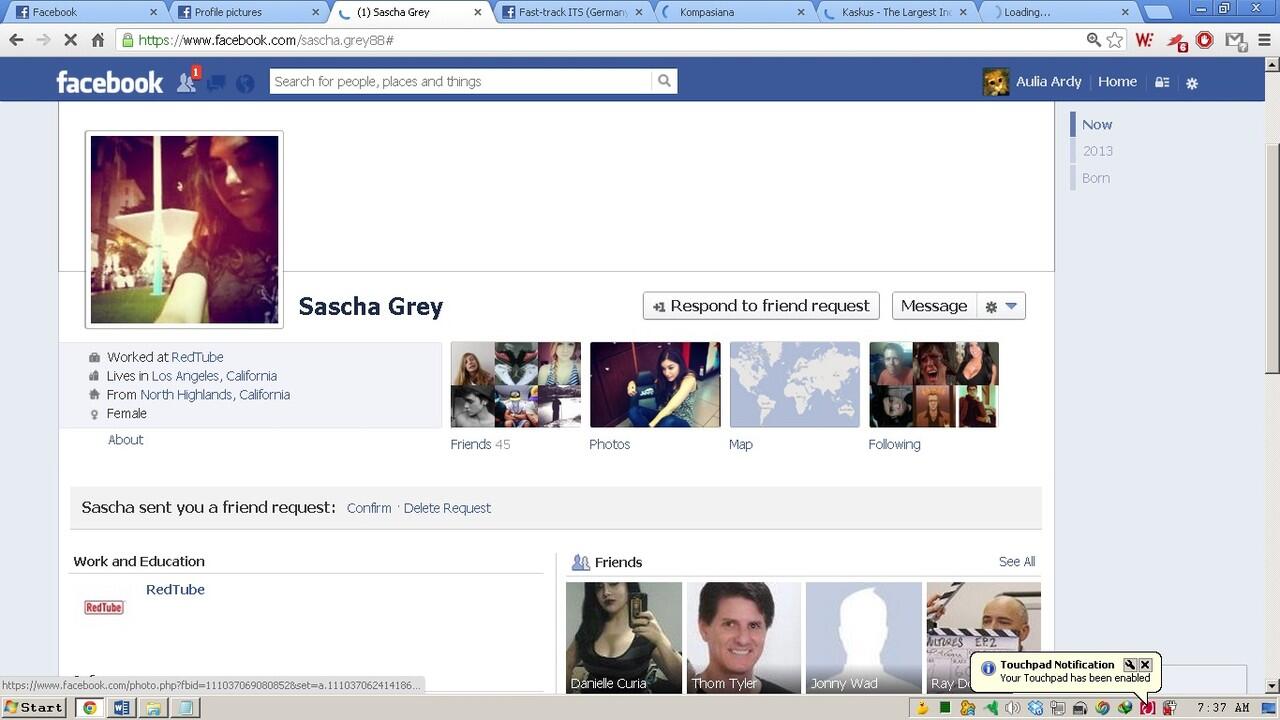The height and width of the screenshot is (720, 1280).
Task: Open the mail checker extension icon
Action: (1236, 41)
